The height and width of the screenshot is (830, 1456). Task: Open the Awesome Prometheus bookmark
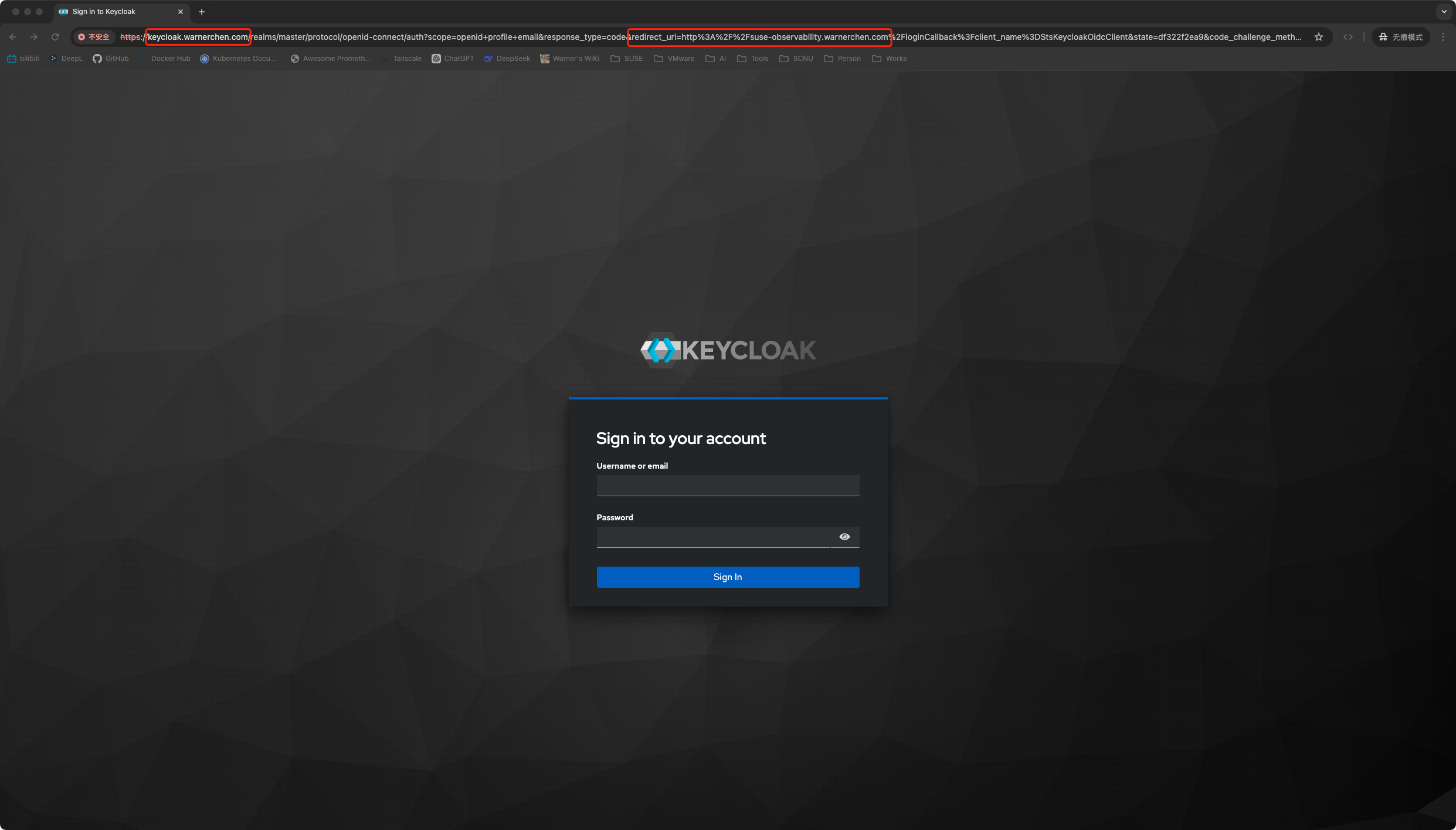[x=331, y=59]
